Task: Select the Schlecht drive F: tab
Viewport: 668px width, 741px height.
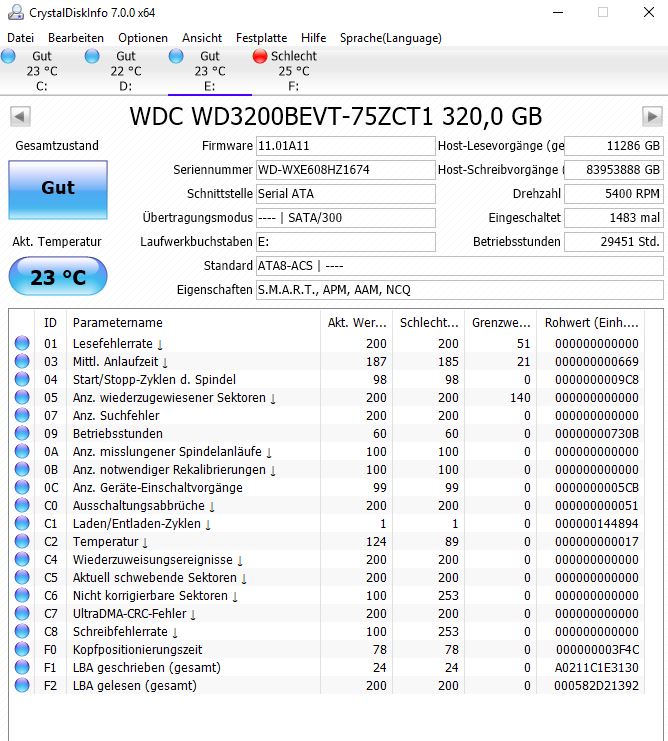Action: pyautogui.click(x=293, y=71)
